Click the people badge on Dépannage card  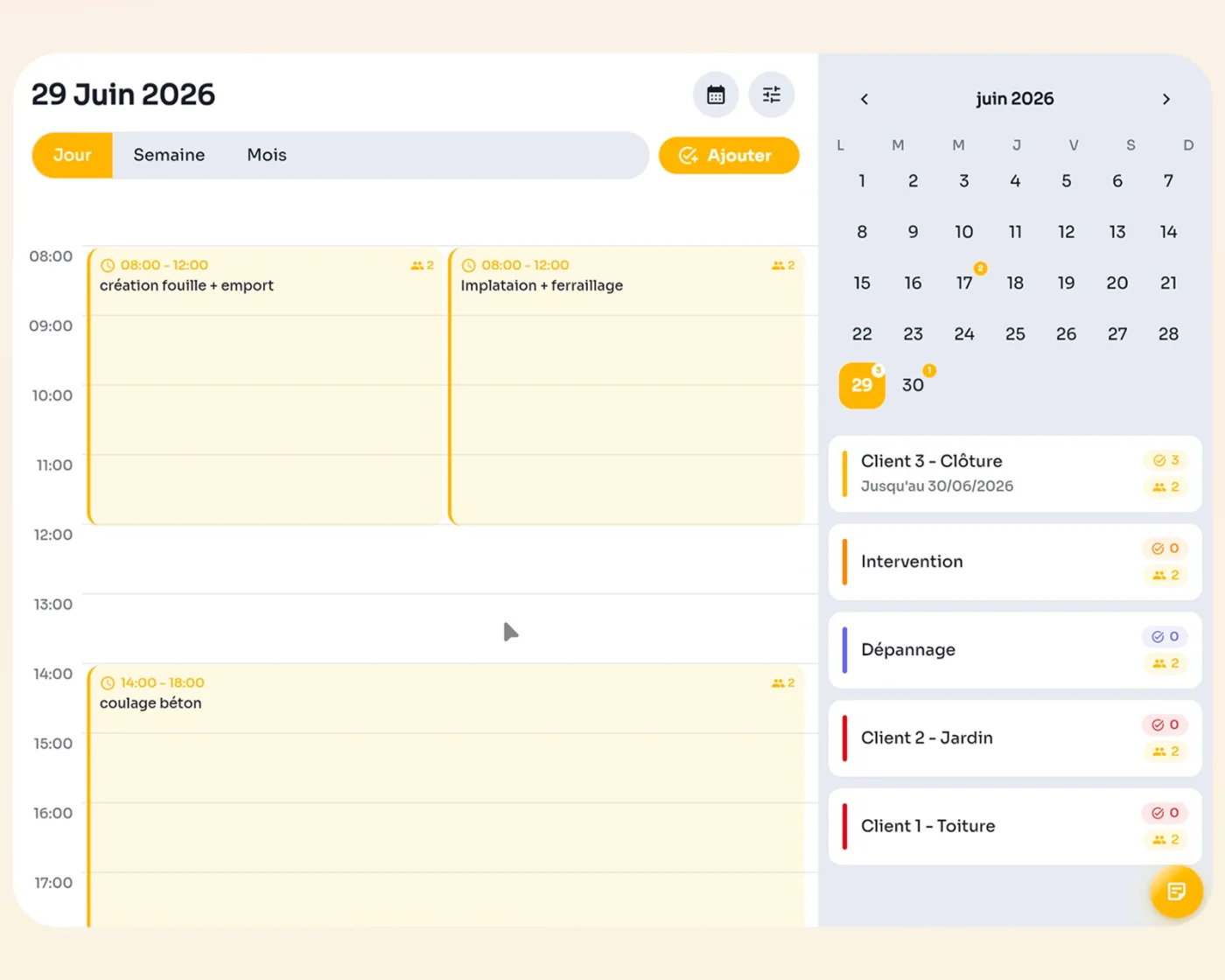(1165, 663)
